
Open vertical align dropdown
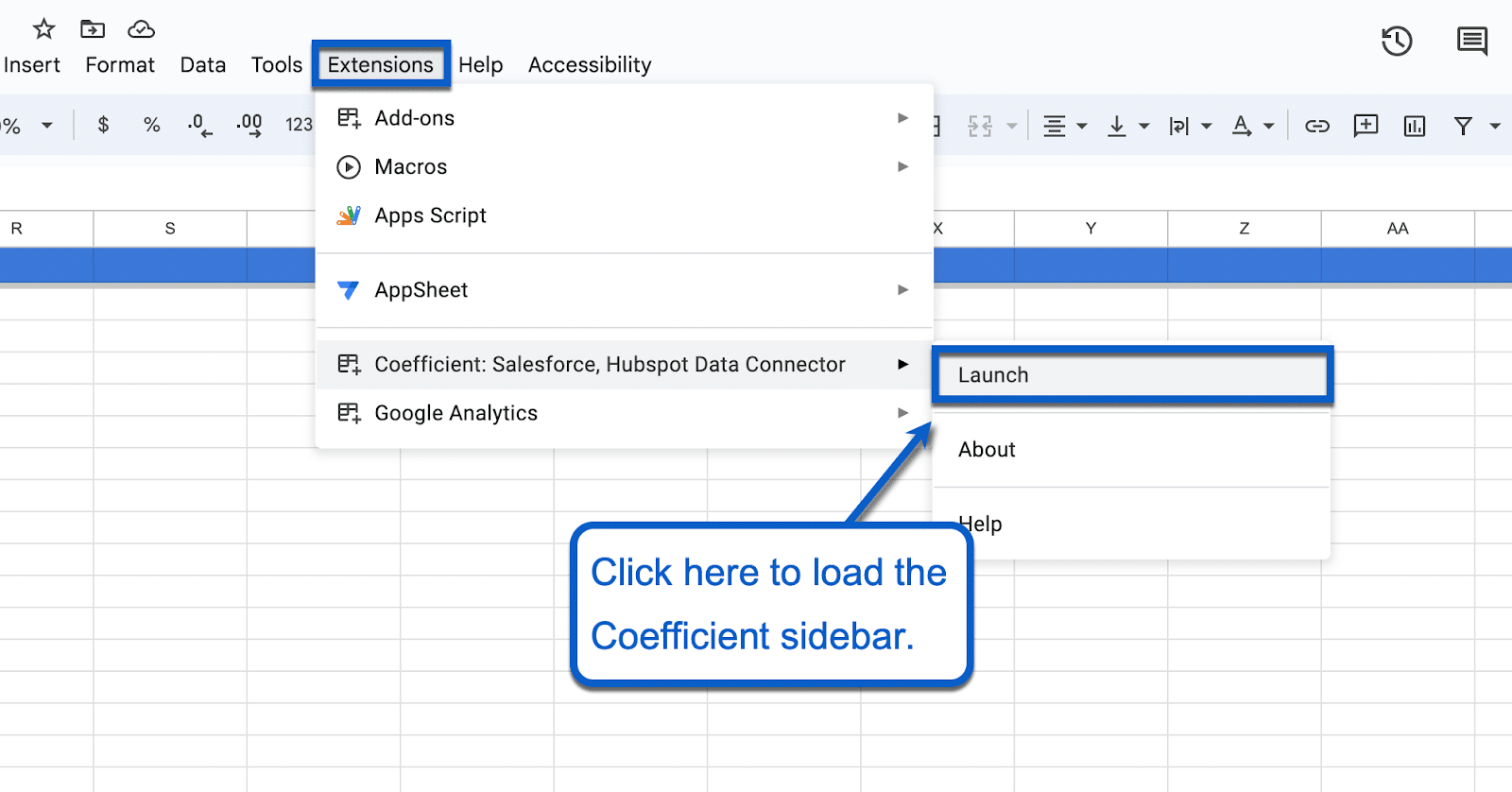[1128, 126]
